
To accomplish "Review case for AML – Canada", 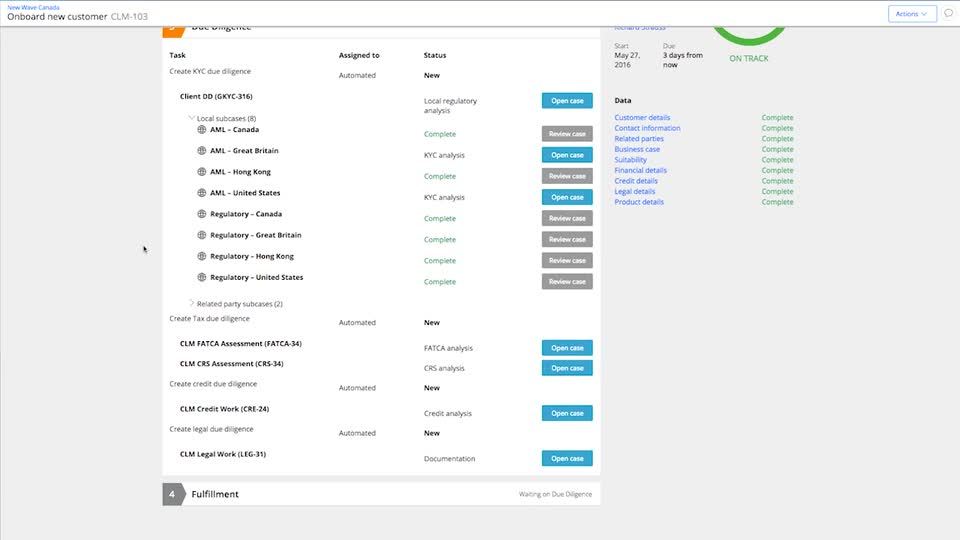I will 567,134.
